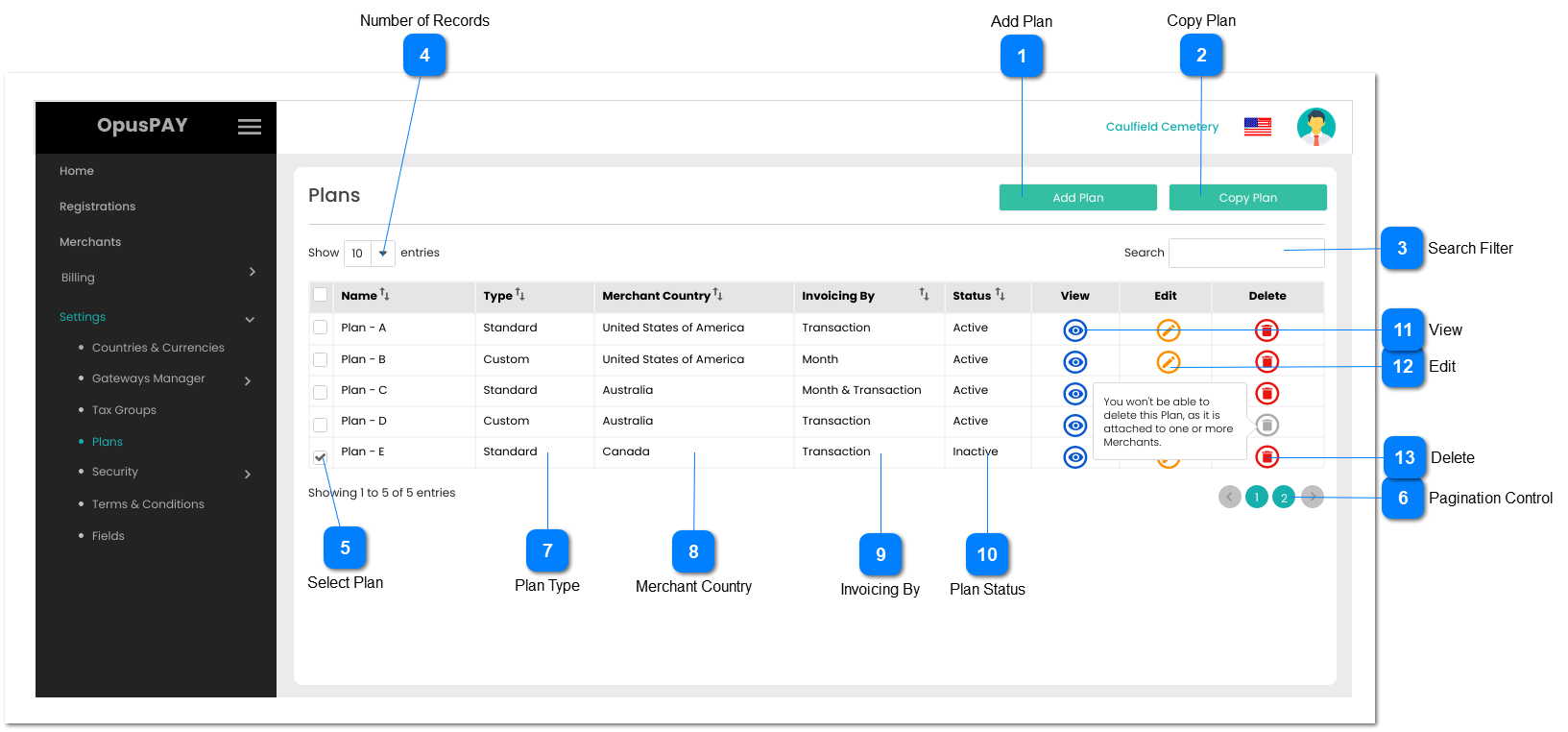Click the edit pencil icon for Plan - B
The width and height of the screenshot is (1568, 732).
[1168, 362]
